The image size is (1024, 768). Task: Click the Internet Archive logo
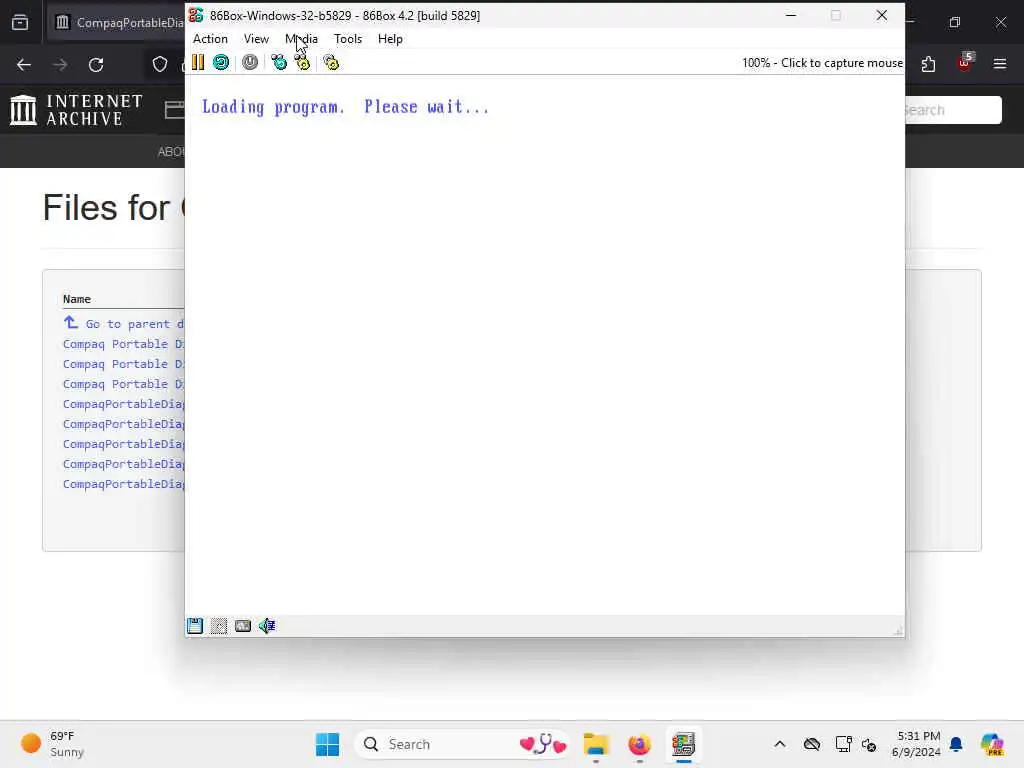[76, 110]
